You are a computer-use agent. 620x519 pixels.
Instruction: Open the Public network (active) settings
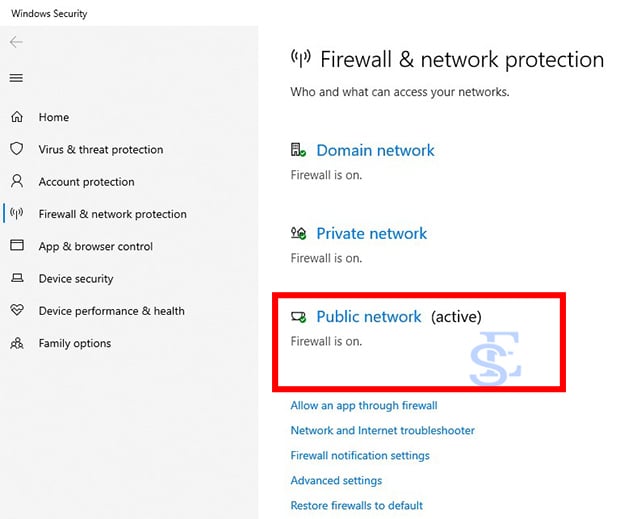point(369,316)
